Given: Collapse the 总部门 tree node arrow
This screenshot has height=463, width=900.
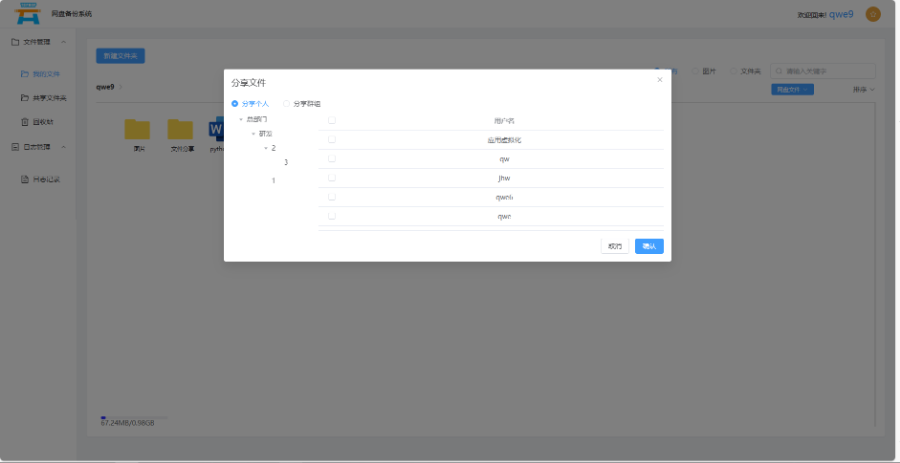Looking at the screenshot, I should click(241, 119).
